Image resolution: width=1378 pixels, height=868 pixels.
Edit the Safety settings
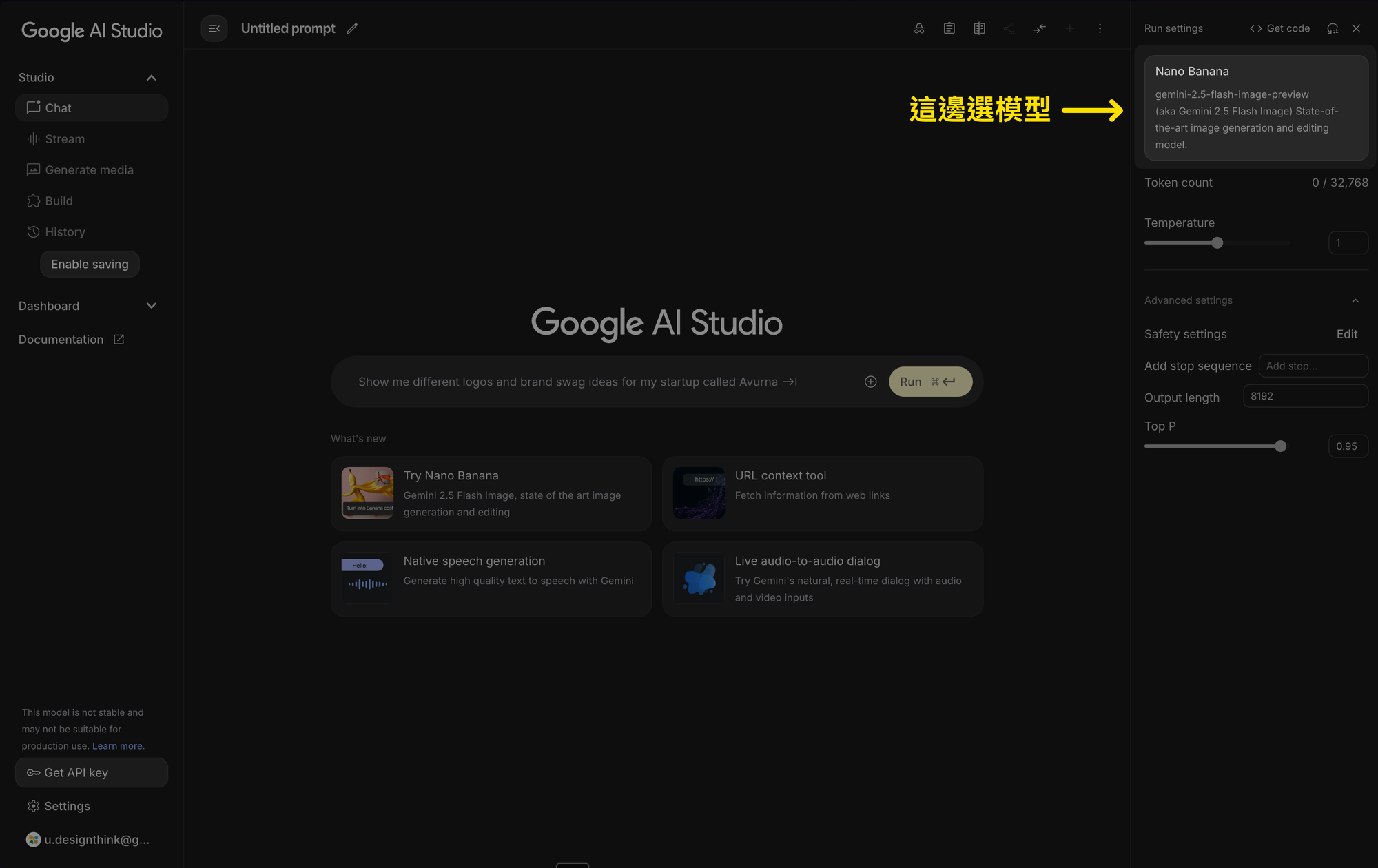[x=1347, y=334]
